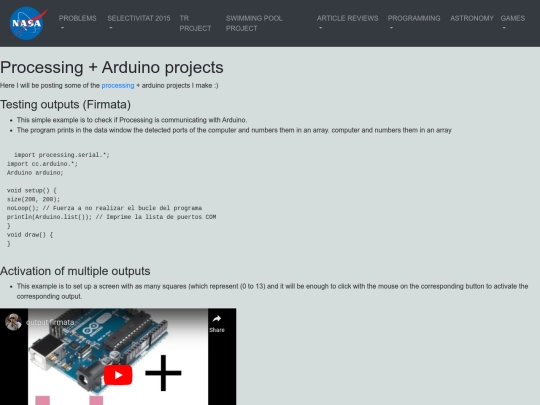Go to the ASTRONOMY page
The width and height of the screenshot is (540, 405).
pyautogui.click(x=472, y=18)
